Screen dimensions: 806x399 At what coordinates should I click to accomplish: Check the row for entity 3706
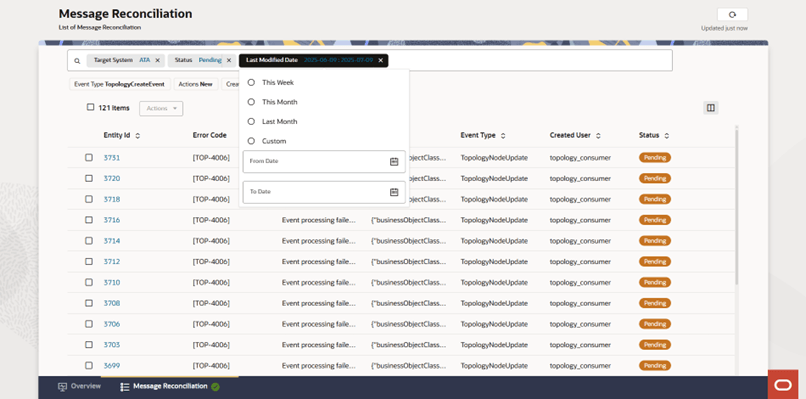point(89,324)
